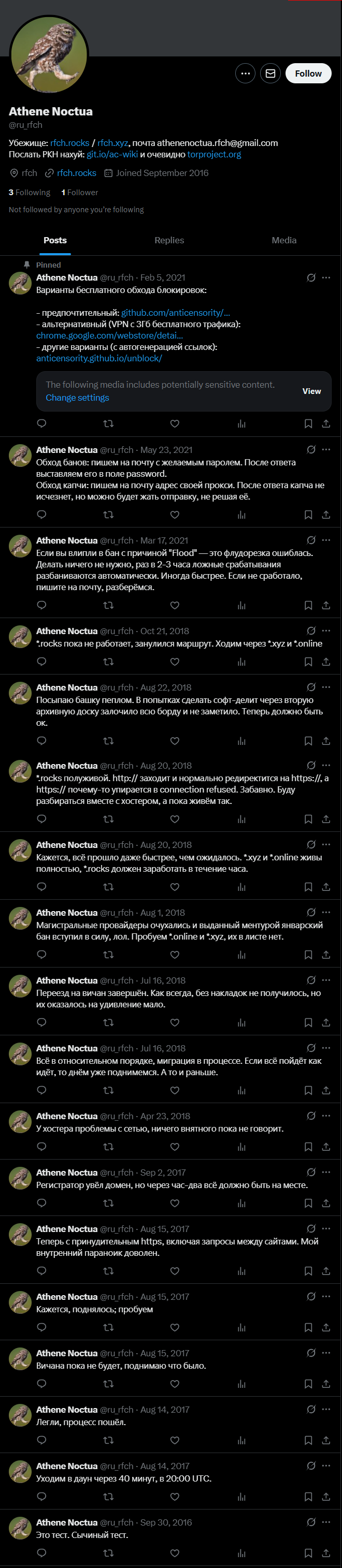The image size is (342, 1568).
Task: Repost the Mar 17, 2021 post
Action: (x=108, y=605)
